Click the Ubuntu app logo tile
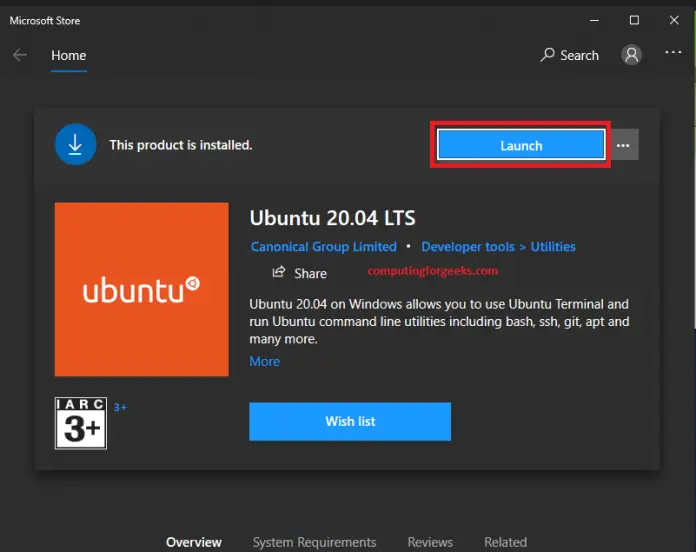696x552 pixels. pos(141,290)
